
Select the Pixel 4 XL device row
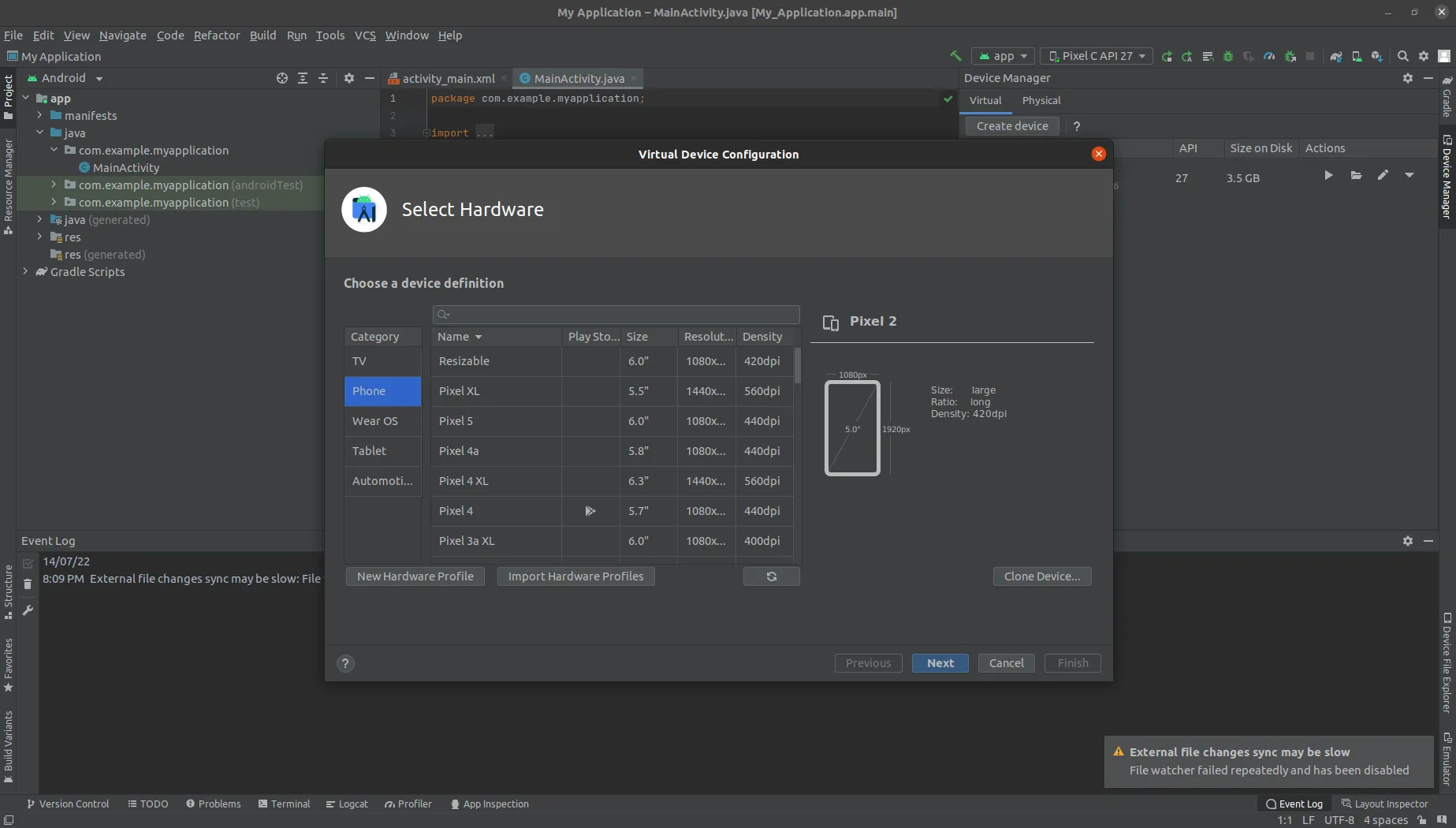(x=464, y=481)
